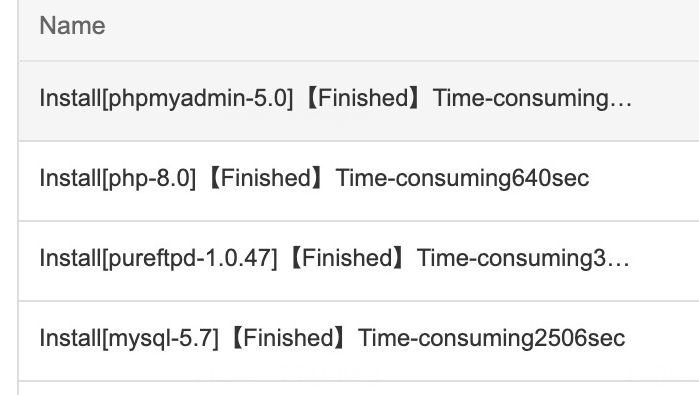
Task: Click the Finished status of pureftpd-1.0.47
Action: click(x=347, y=258)
